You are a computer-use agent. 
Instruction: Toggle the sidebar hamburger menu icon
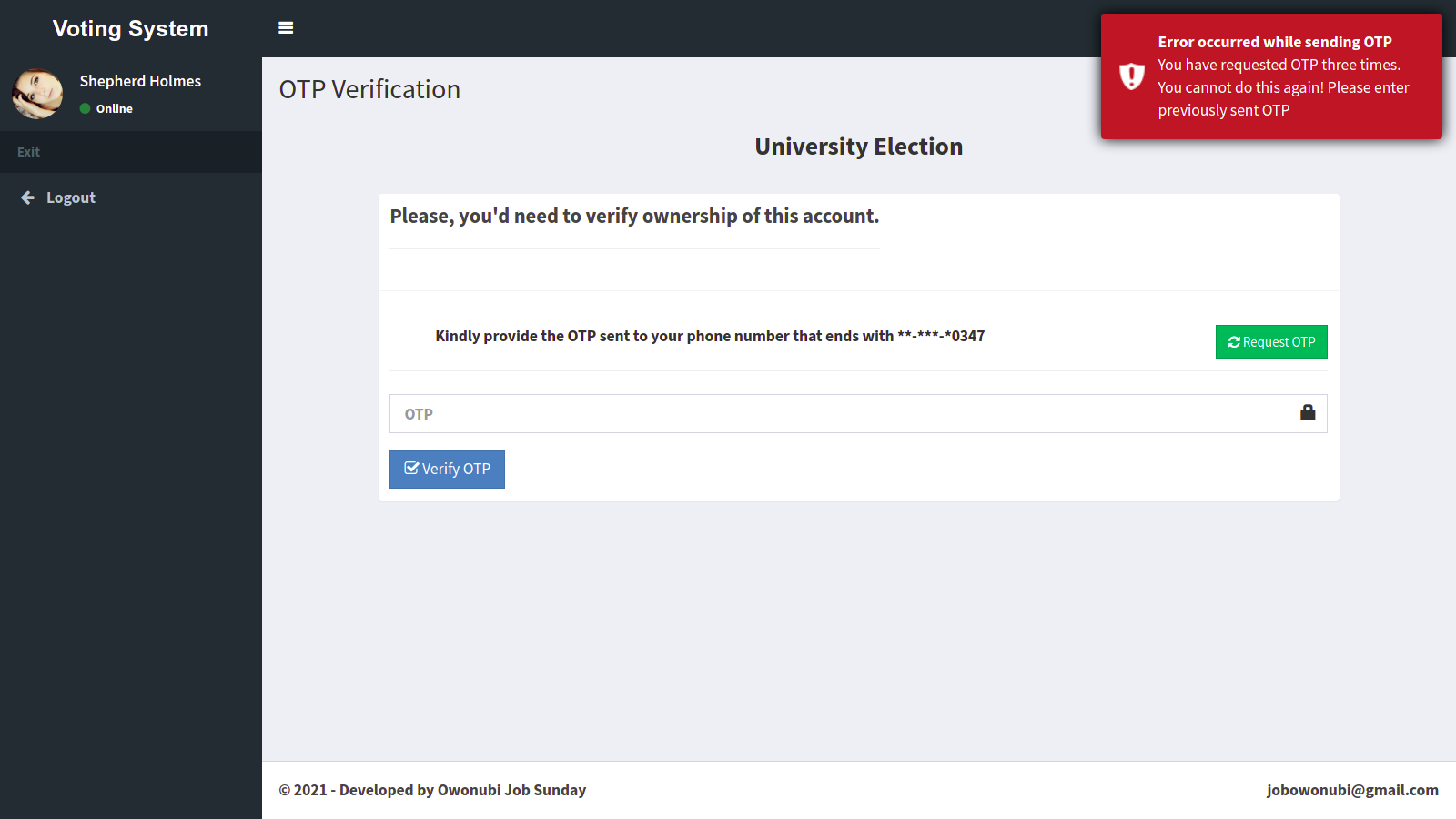(286, 28)
